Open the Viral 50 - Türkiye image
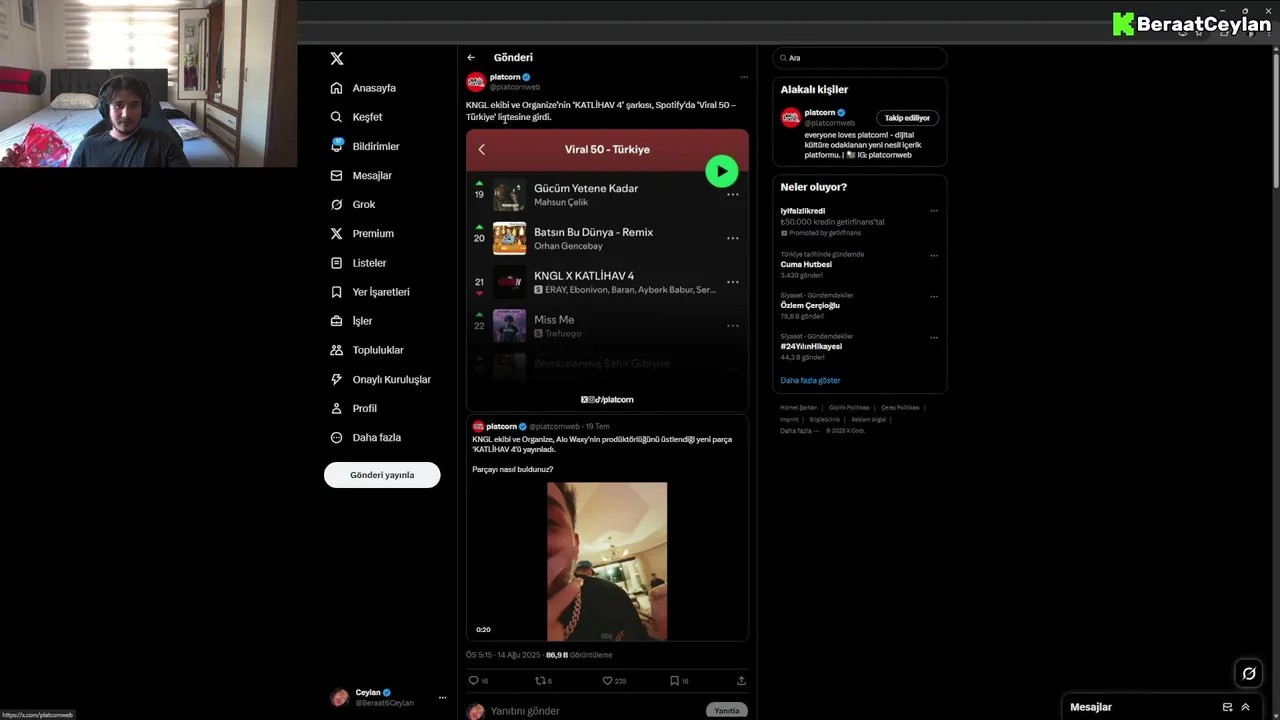The height and width of the screenshot is (720, 1280). coord(607,270)
